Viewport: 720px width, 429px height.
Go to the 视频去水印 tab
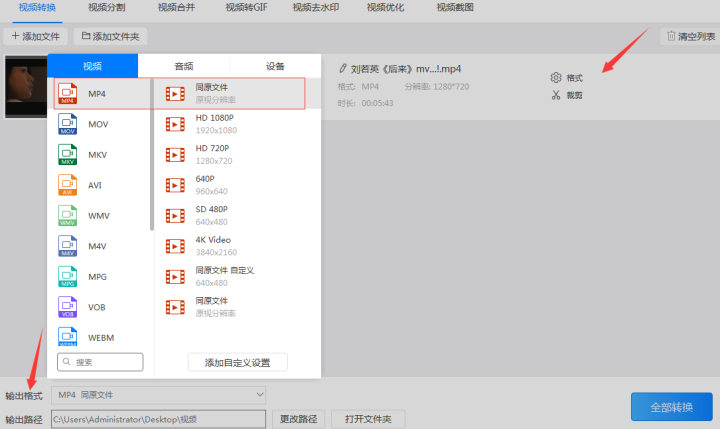pyautogui.click(x=316, y=8)
